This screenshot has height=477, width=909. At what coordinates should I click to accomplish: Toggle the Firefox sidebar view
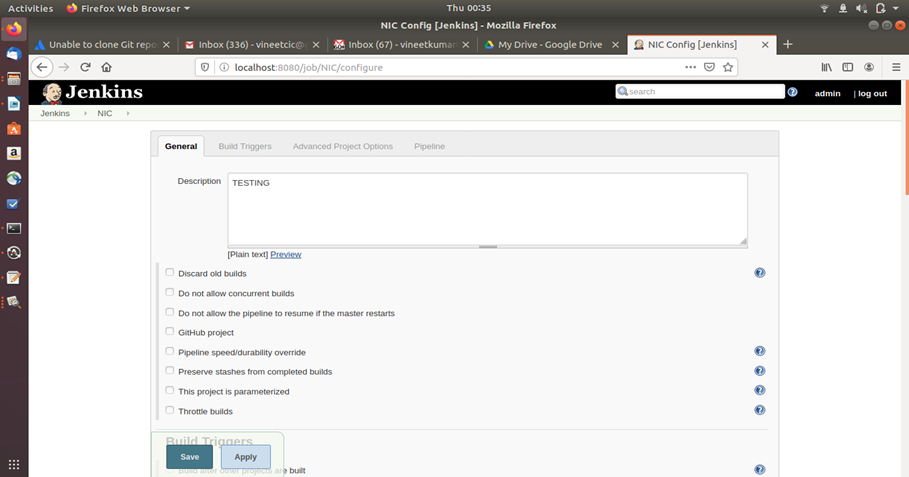tap(848, 67)
